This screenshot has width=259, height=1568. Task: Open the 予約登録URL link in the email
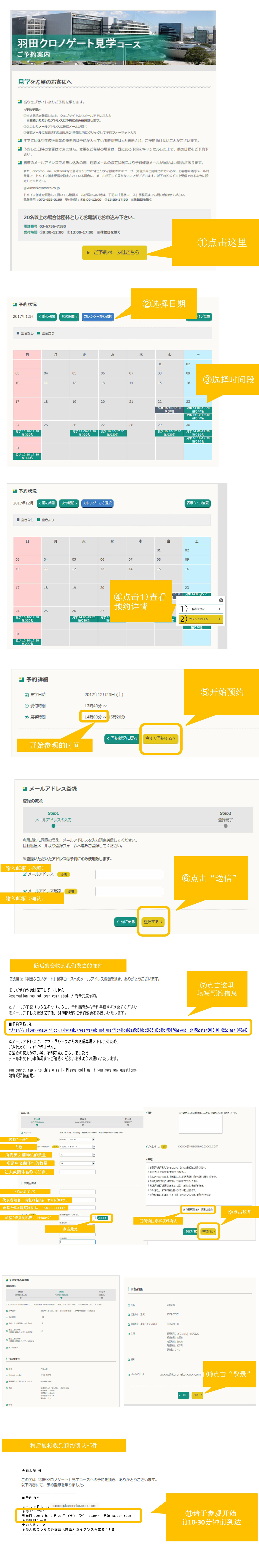(128, 1030)
